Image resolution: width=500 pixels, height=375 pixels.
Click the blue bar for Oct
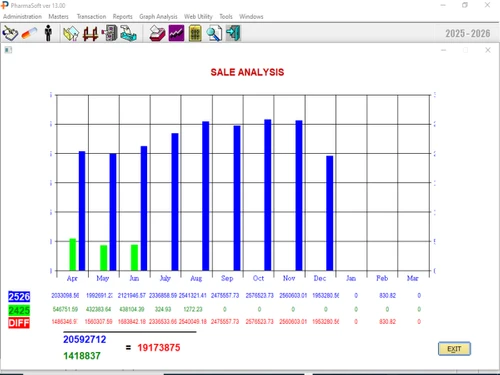[x=268, y=195]
